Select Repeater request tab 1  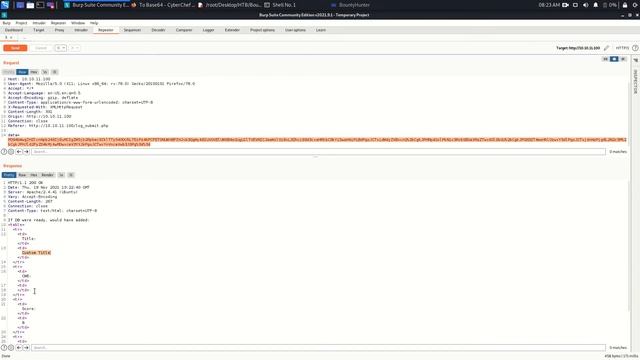pyautogui.click(x=8, y=38)
